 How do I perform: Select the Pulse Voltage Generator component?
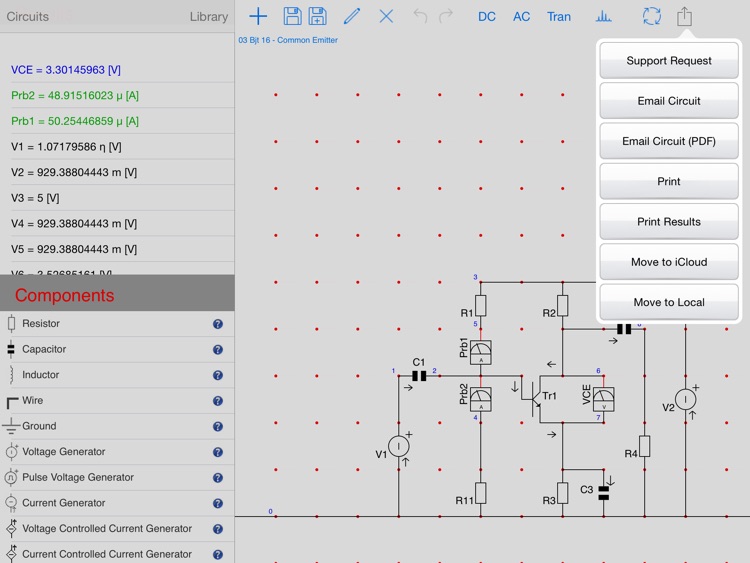tap(117, 477)
